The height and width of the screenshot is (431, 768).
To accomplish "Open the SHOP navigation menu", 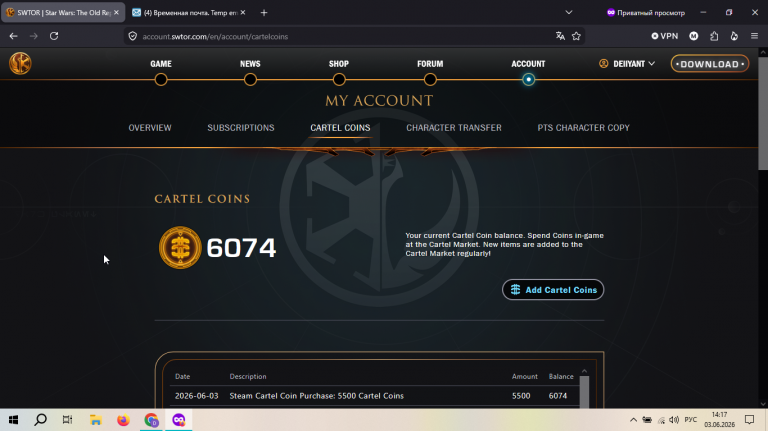I will coord(338,64).
